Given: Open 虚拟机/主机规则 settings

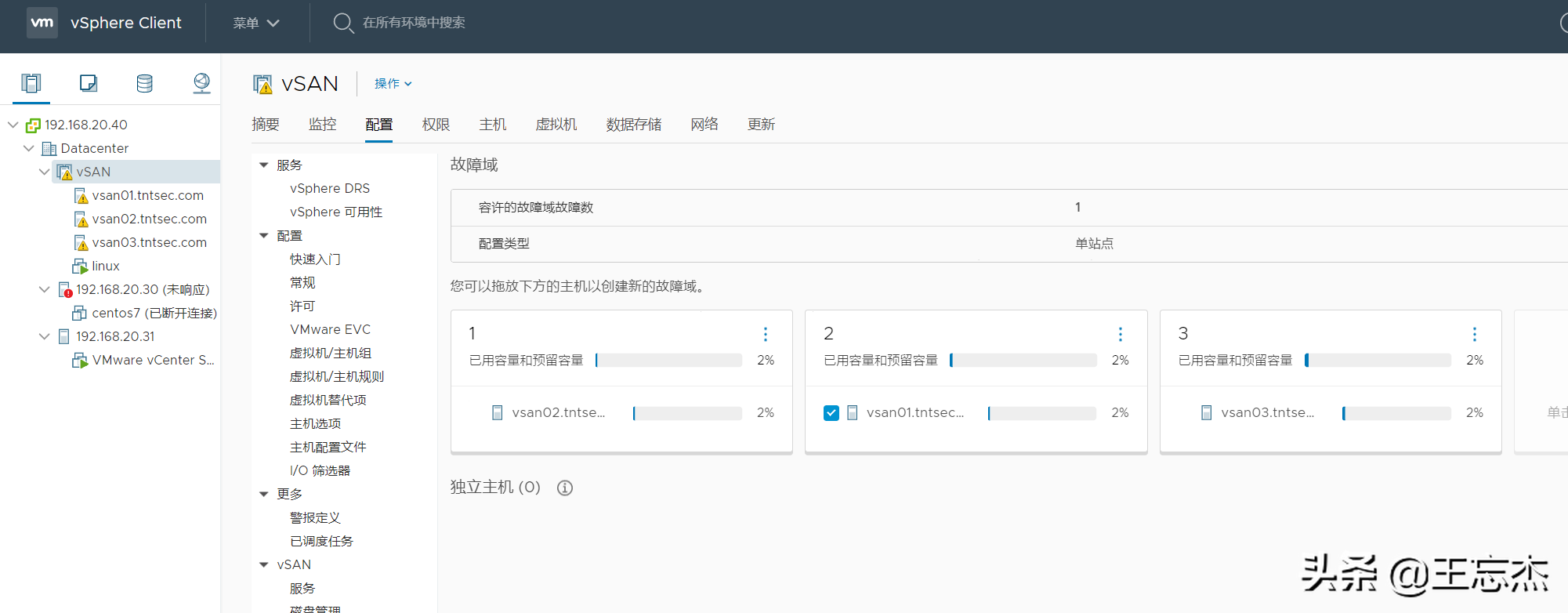Looking at the screenshot, I should [x=337, y=376].
